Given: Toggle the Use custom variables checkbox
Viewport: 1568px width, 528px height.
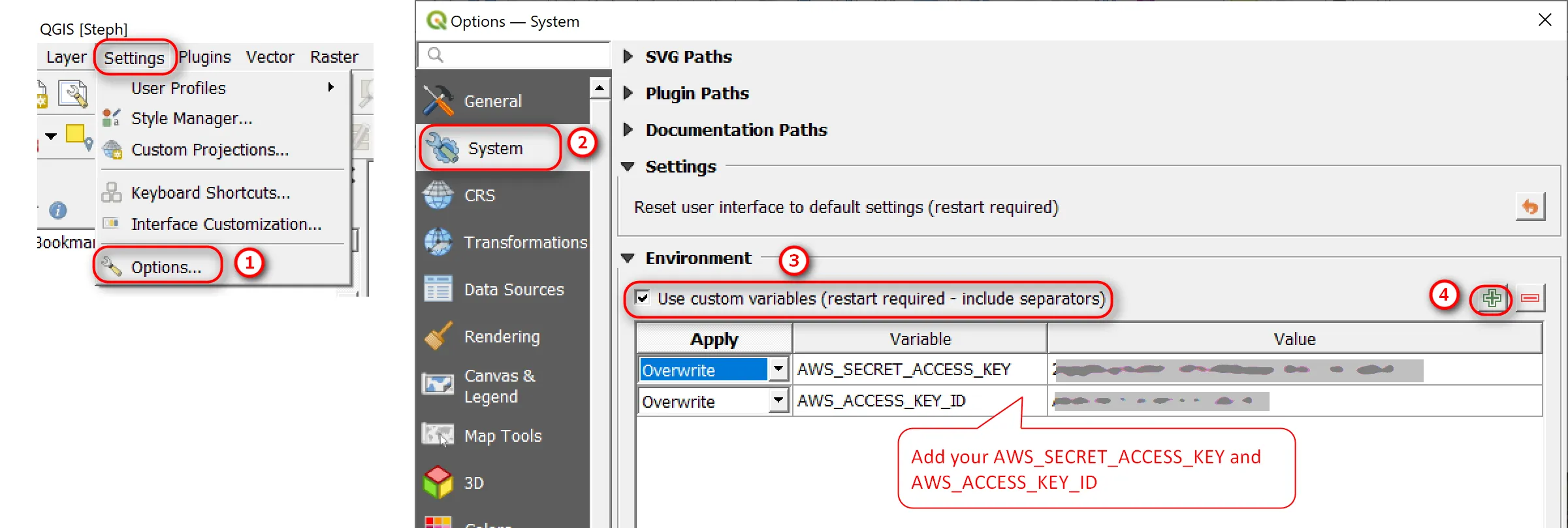Looking at the screenshot, I should pyautogui.click(x=643, y=298).
